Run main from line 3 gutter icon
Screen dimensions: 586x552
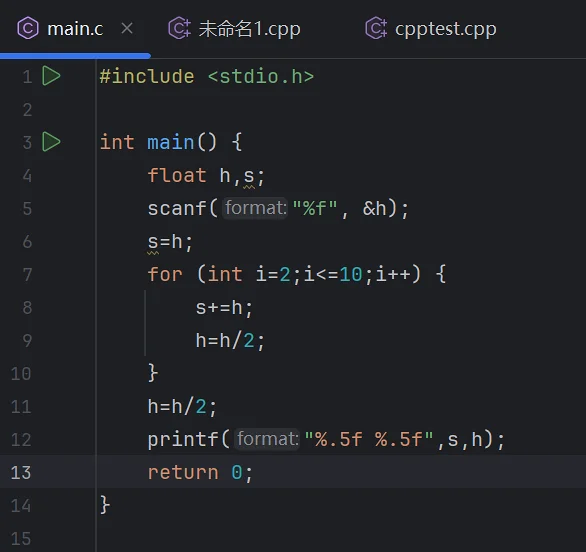coord(51,142)
